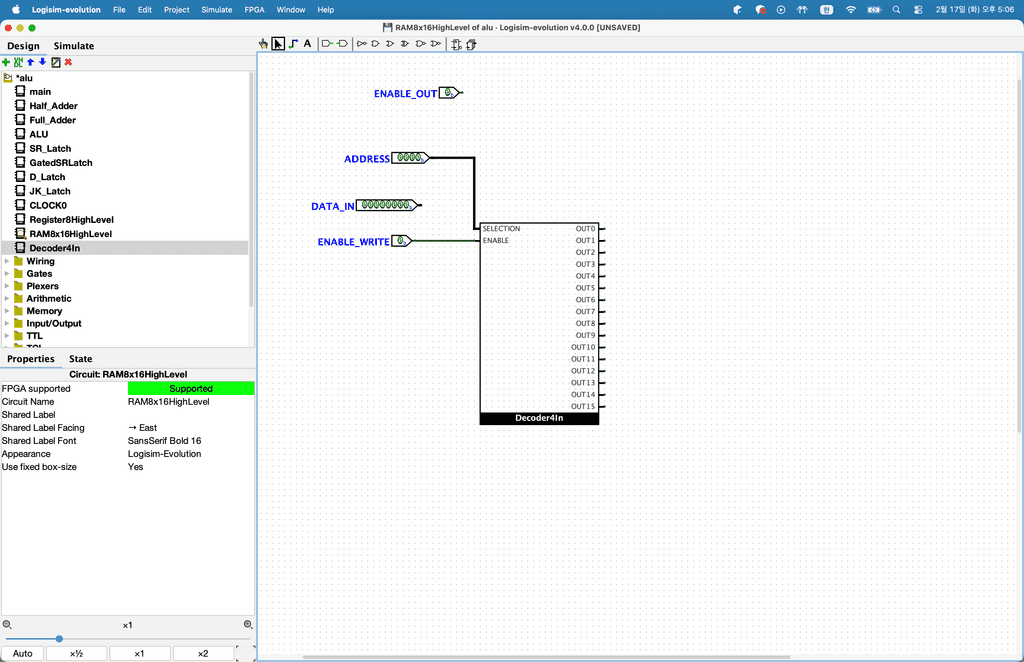Click the zoom level slider handle

(x=59, y=639)
